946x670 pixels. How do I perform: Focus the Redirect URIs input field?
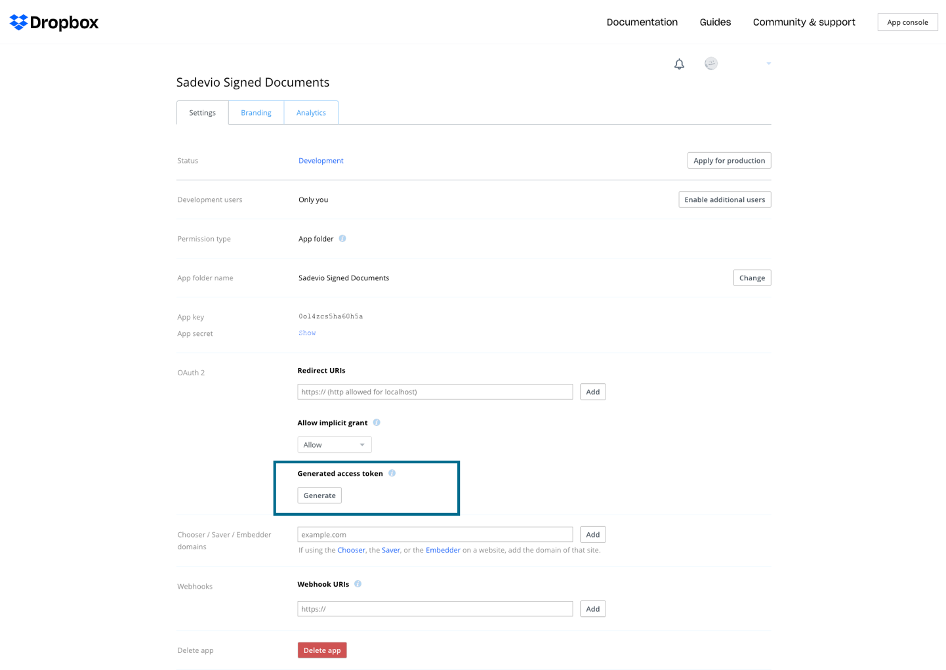(x=435, y=392)
